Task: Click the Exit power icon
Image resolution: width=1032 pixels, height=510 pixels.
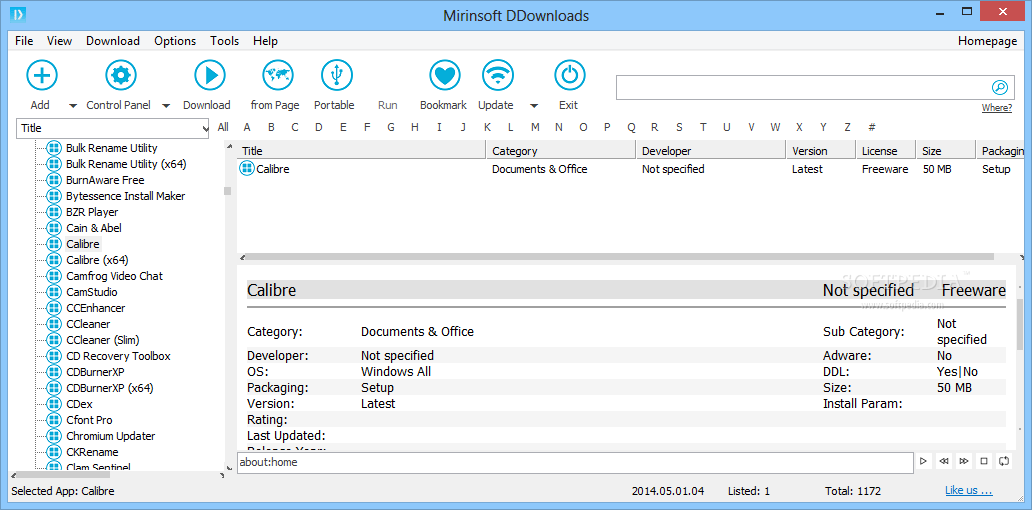Action: pyautogui.click(x=570, y=75)
